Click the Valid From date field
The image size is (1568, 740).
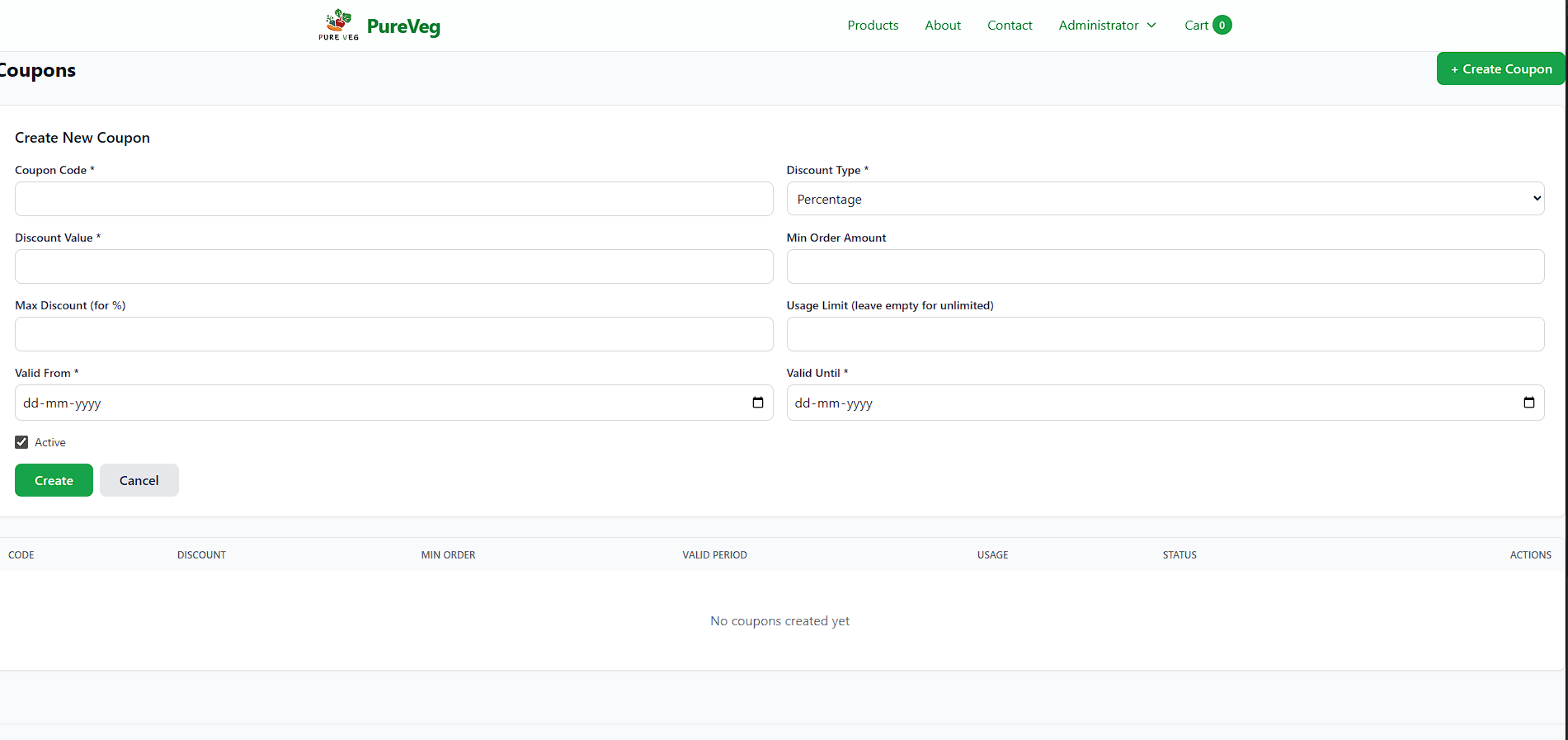(x=394, y=403)
